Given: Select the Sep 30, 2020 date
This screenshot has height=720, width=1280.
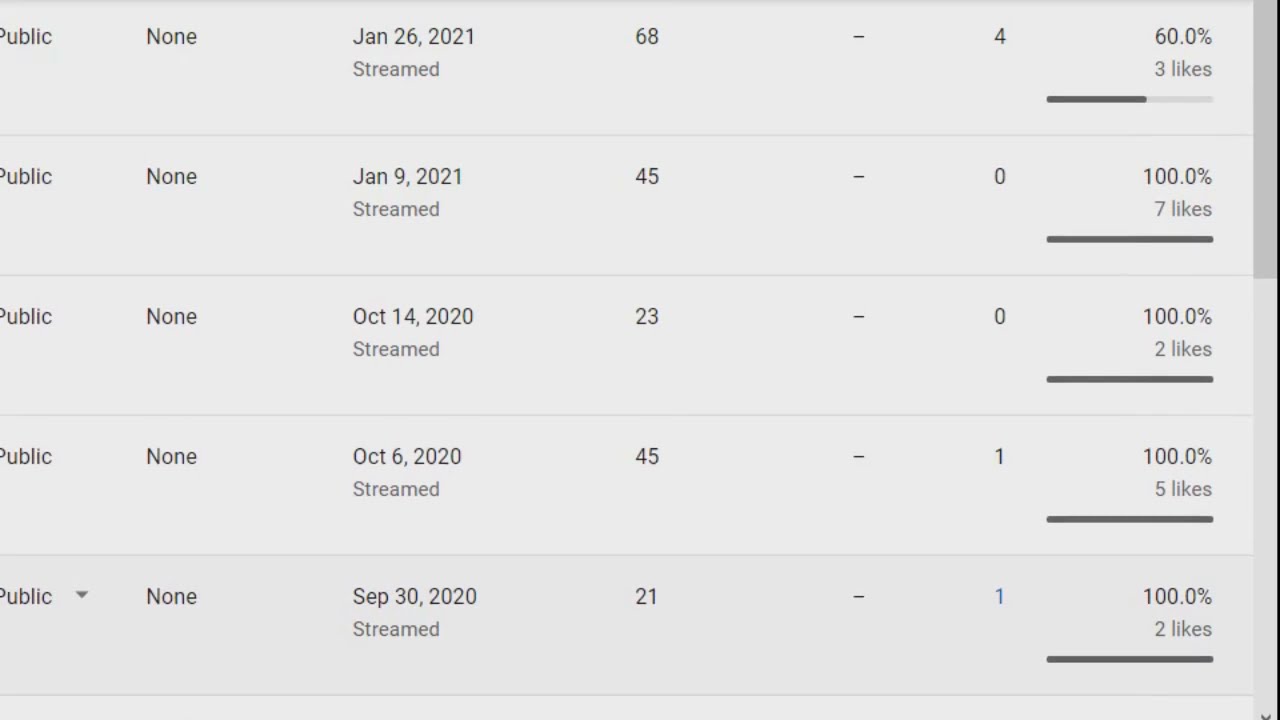Looking at the screenshot, I should [414, 597].
